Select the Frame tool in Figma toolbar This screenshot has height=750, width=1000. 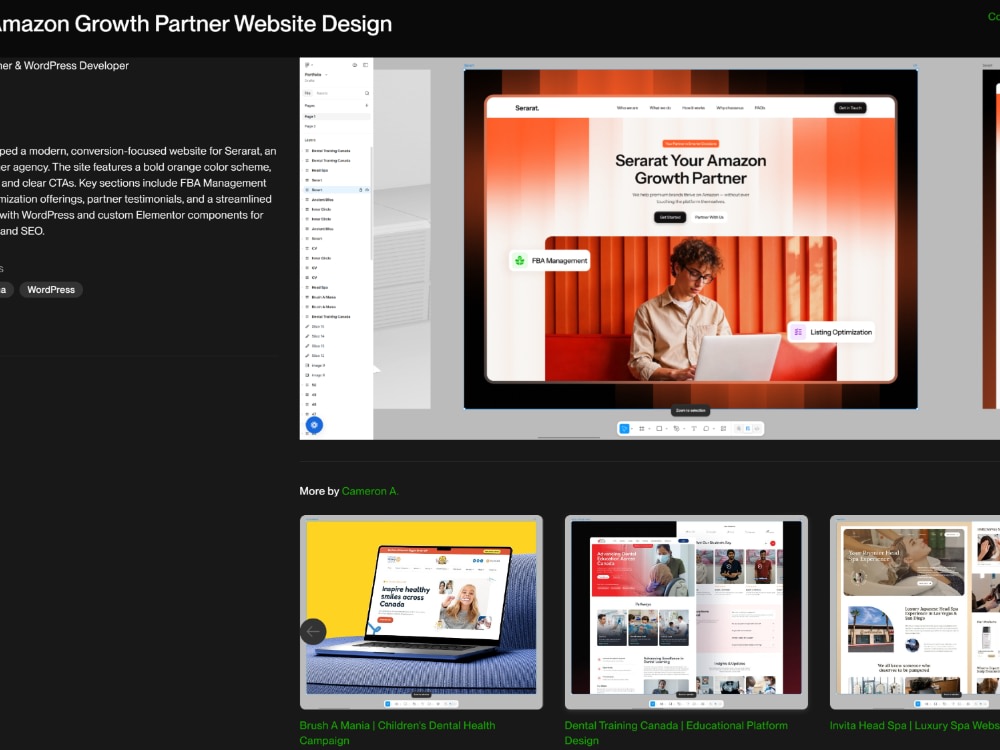pyautogui.click(x=642, y=429)
